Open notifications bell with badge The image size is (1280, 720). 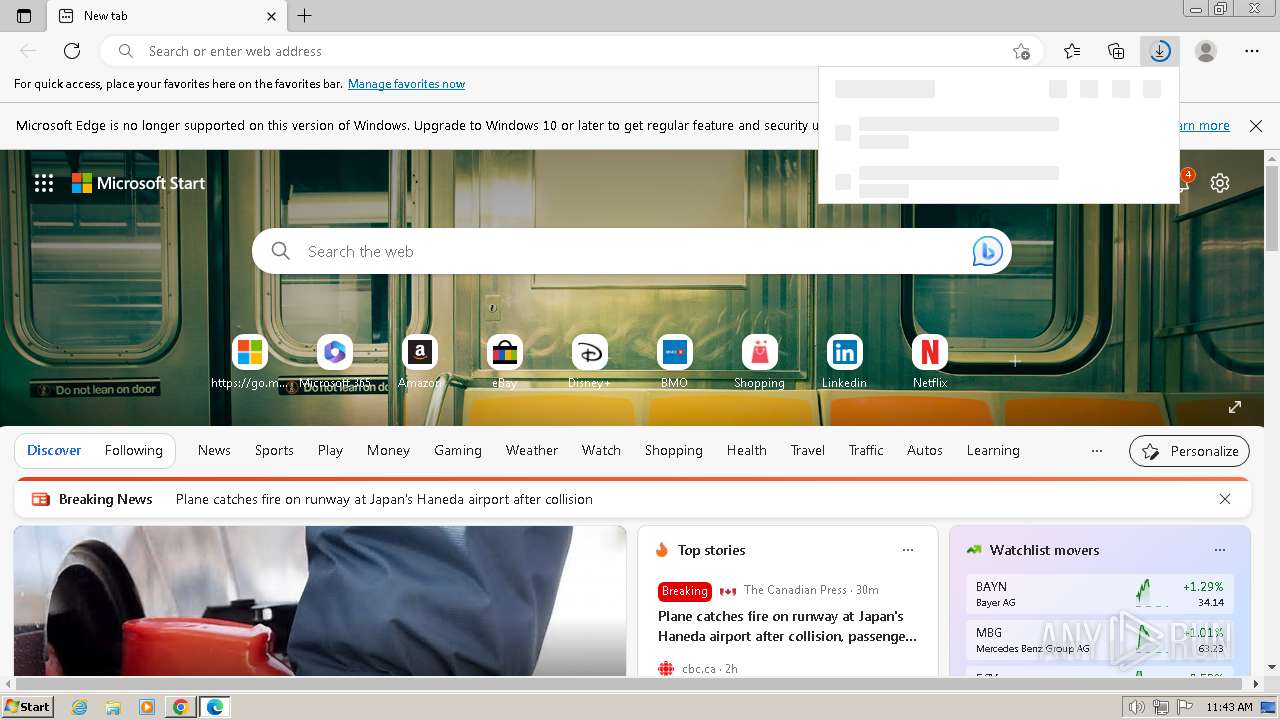[1185, 180]
